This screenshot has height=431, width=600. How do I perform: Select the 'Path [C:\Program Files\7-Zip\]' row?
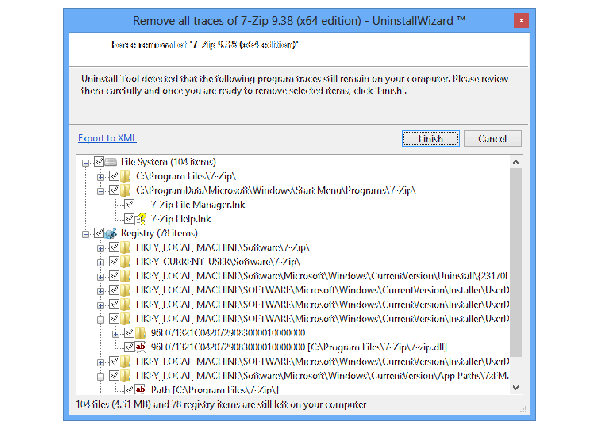pyautogui.click(x=215, y=390)
